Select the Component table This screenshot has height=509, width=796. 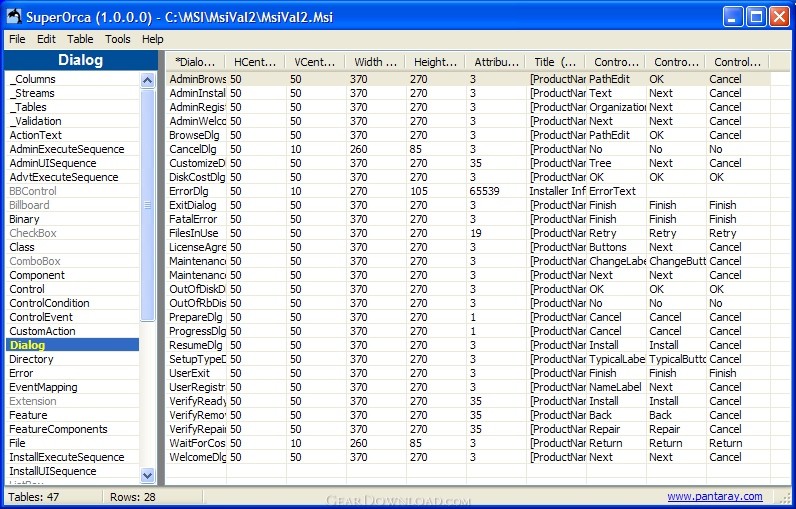click(x=72, y=275)
